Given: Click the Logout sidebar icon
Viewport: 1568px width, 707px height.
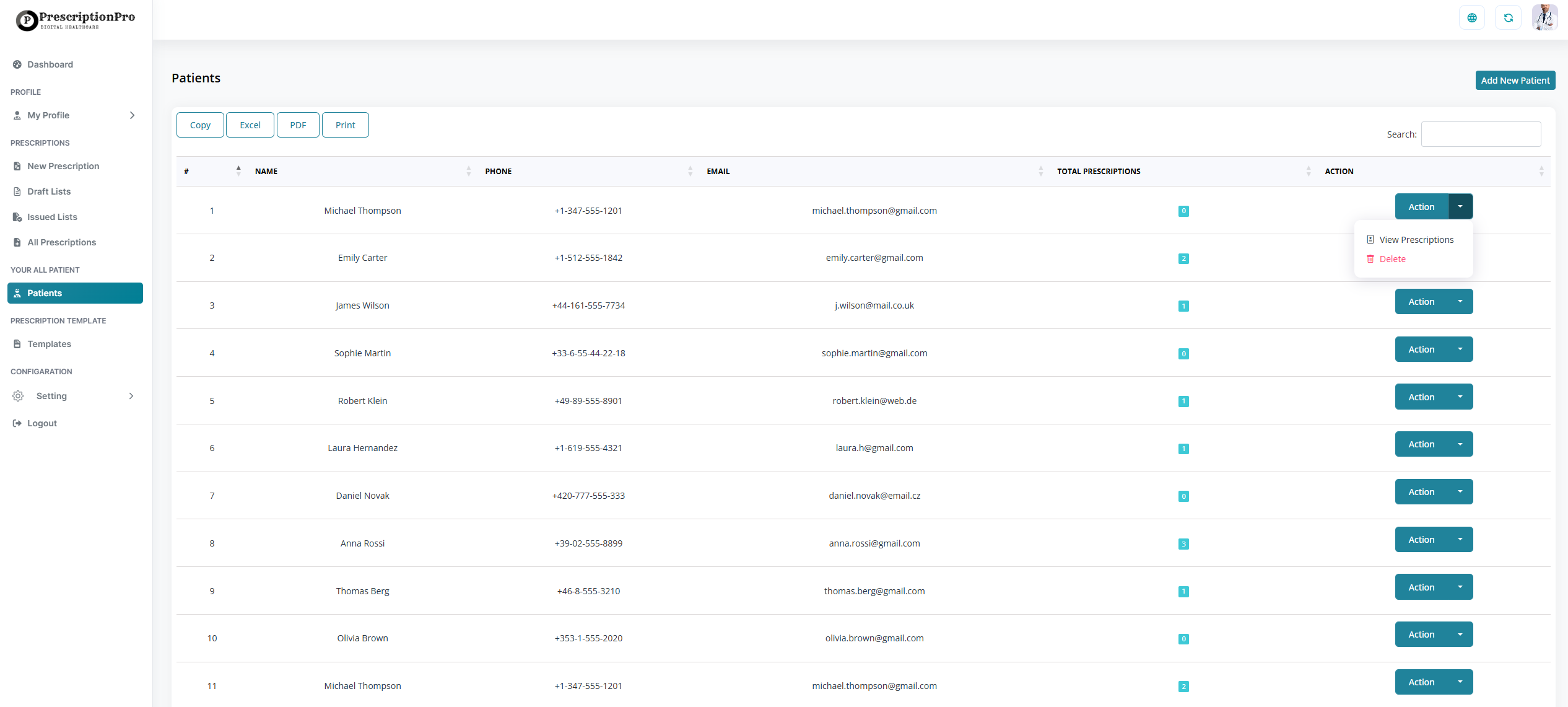Looking at the screenshot, I should 17,423.
